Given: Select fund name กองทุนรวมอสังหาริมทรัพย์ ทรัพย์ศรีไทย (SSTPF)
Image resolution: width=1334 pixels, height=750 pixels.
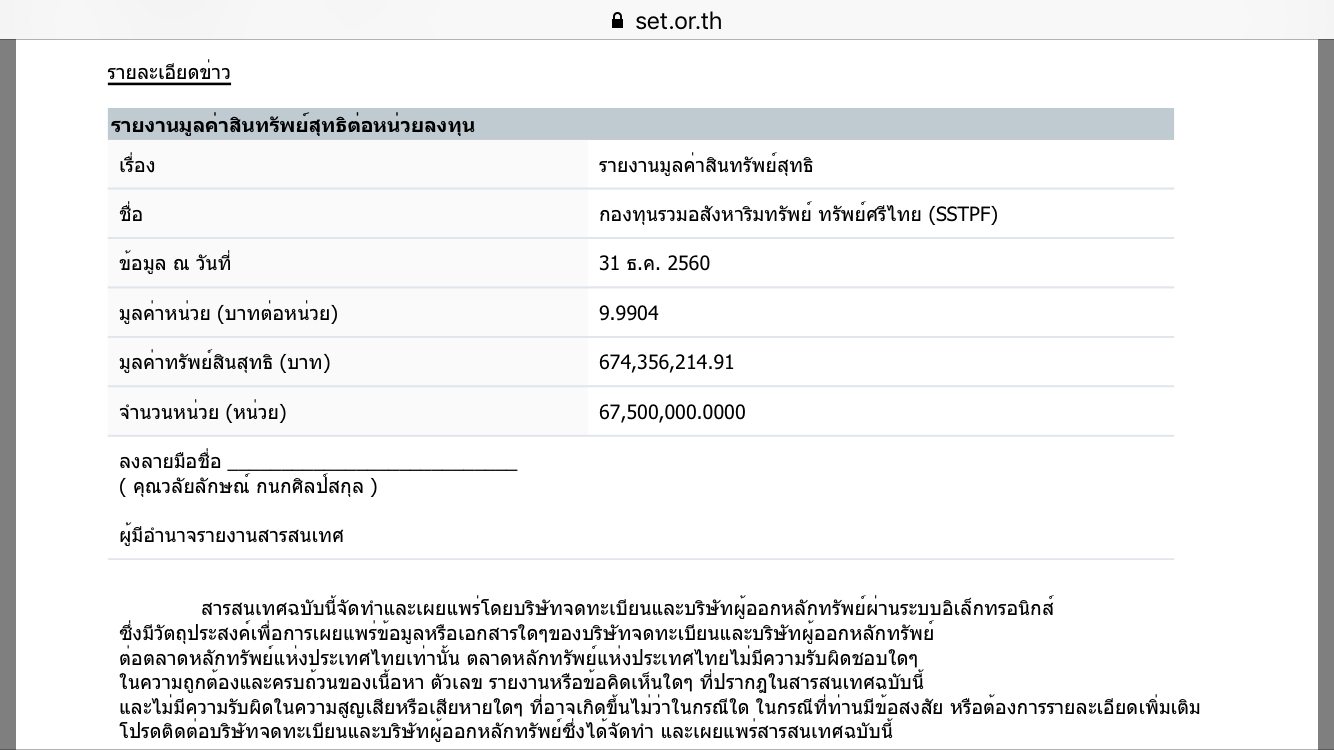Looking at the screenshot, I should tap(798, 214).
